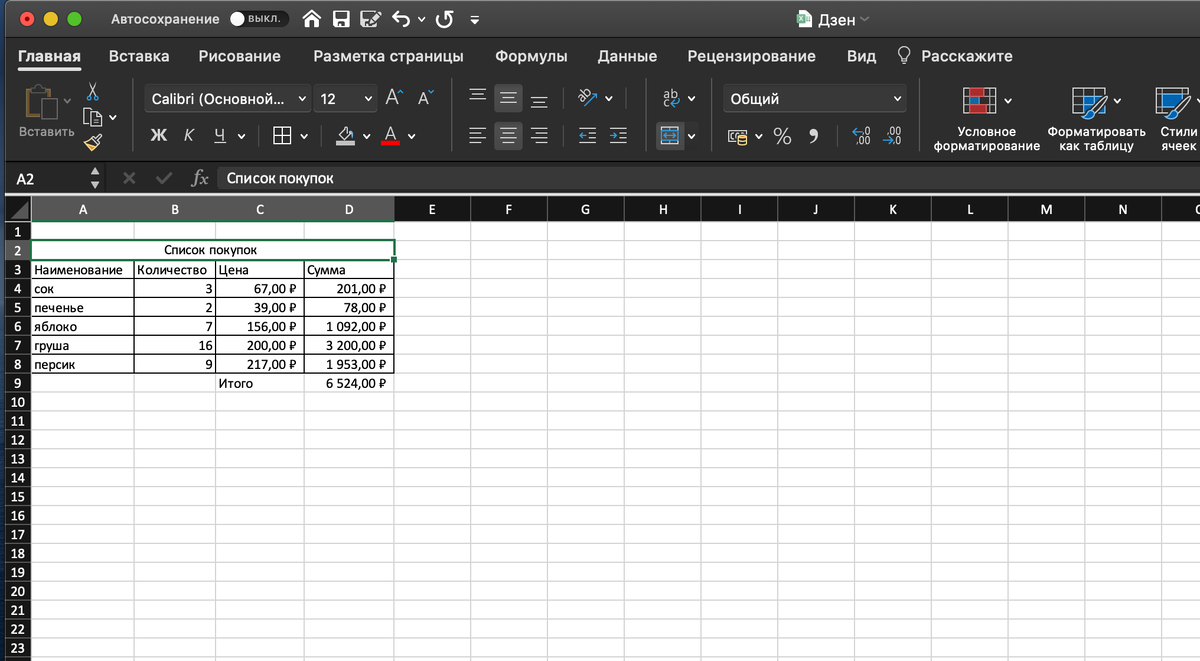1200x661 pixels.
Task: Select column header E
Action: (432, 210)
